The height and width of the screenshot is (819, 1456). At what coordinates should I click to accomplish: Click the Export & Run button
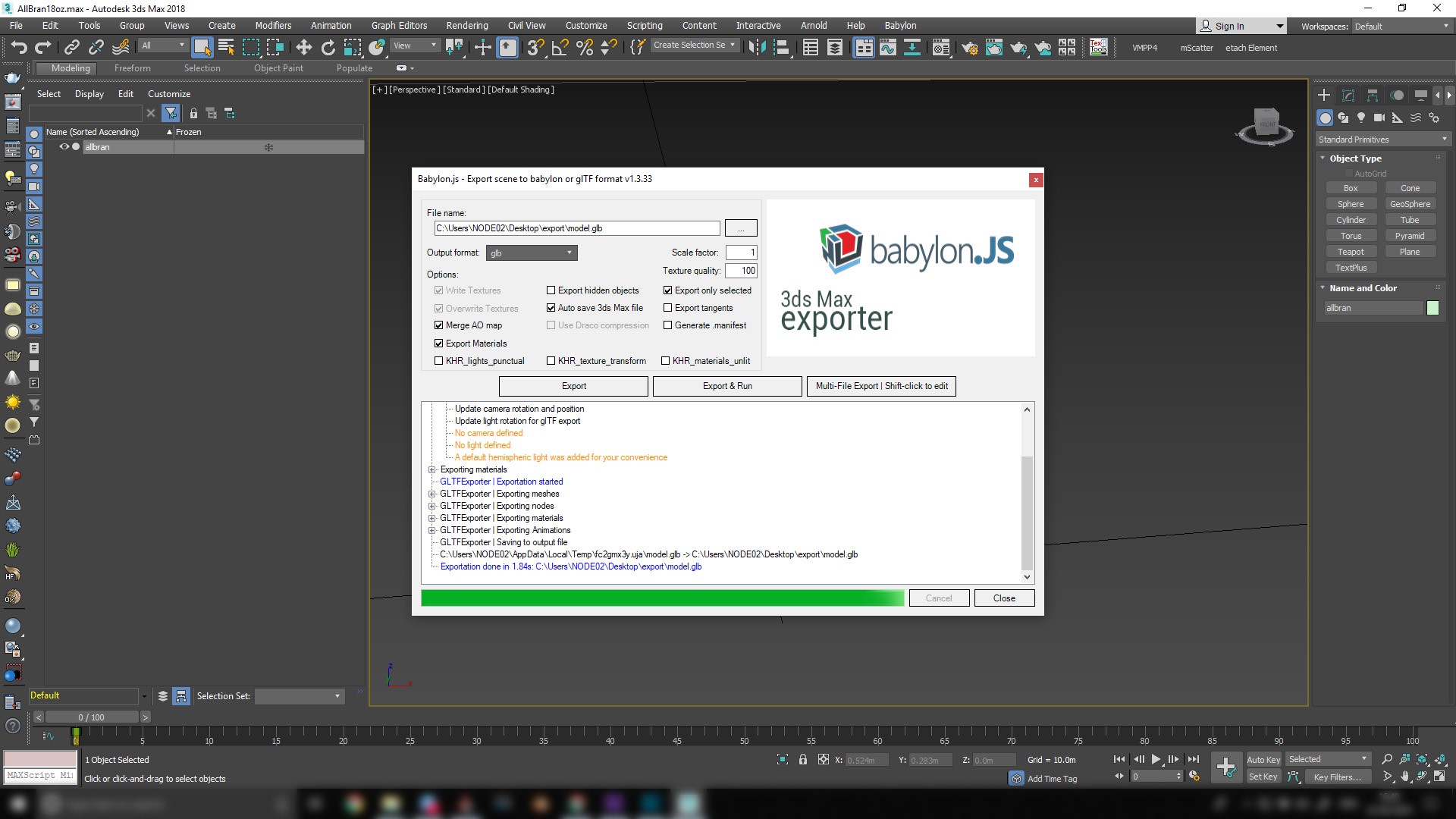[726, 386]
